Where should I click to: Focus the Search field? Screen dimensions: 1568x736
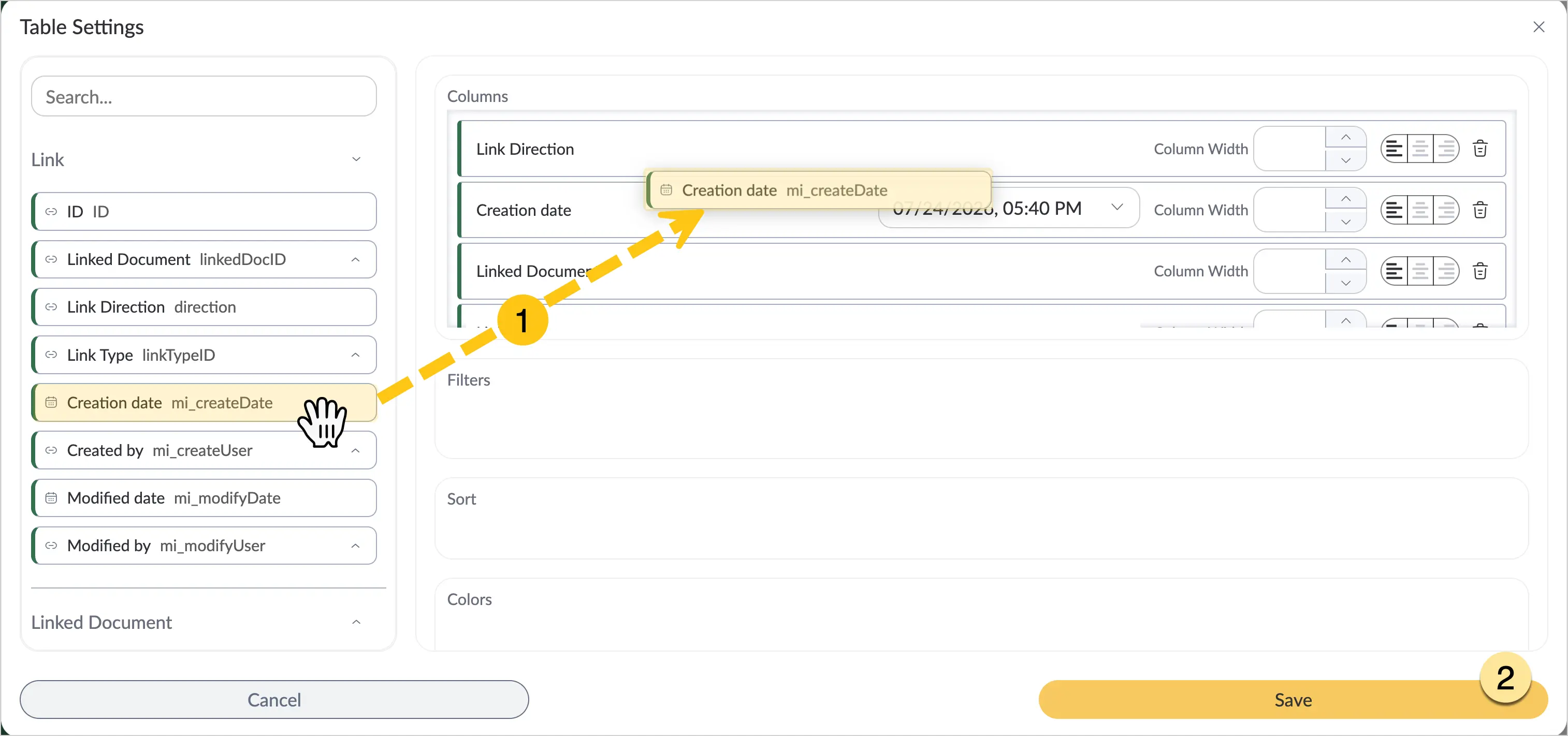pos(204,97)
